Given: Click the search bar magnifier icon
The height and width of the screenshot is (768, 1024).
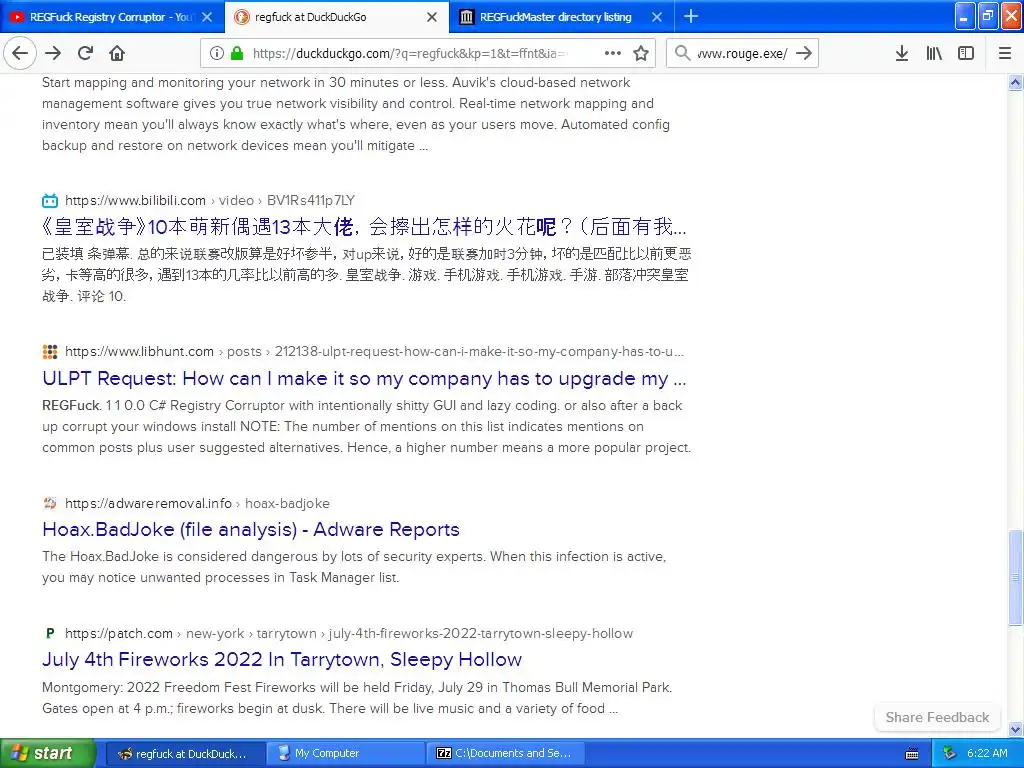Looking at the screenshot, I should point(682,54).
